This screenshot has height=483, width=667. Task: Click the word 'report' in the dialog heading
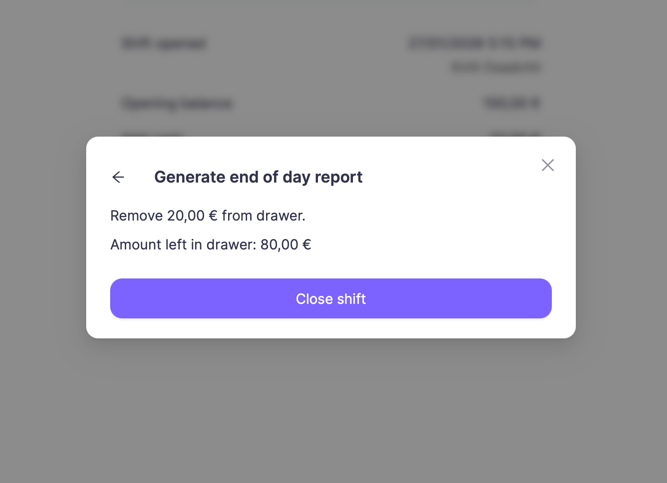tap(338, 177)
